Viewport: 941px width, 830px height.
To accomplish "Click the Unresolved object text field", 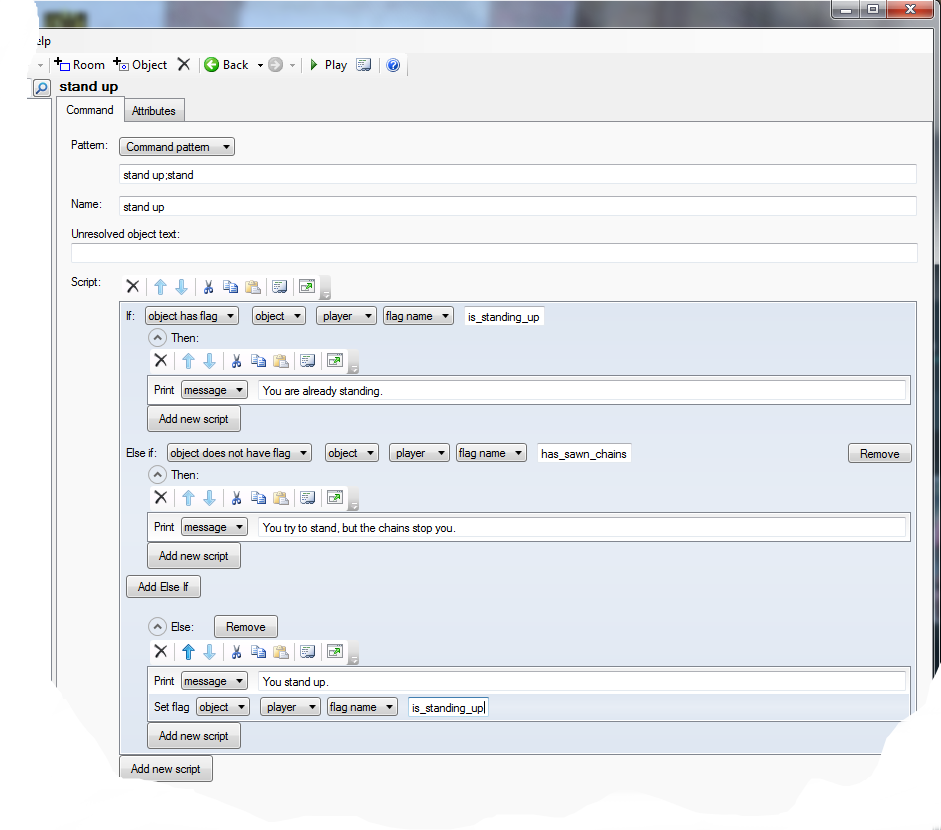I will click(494, 253).
